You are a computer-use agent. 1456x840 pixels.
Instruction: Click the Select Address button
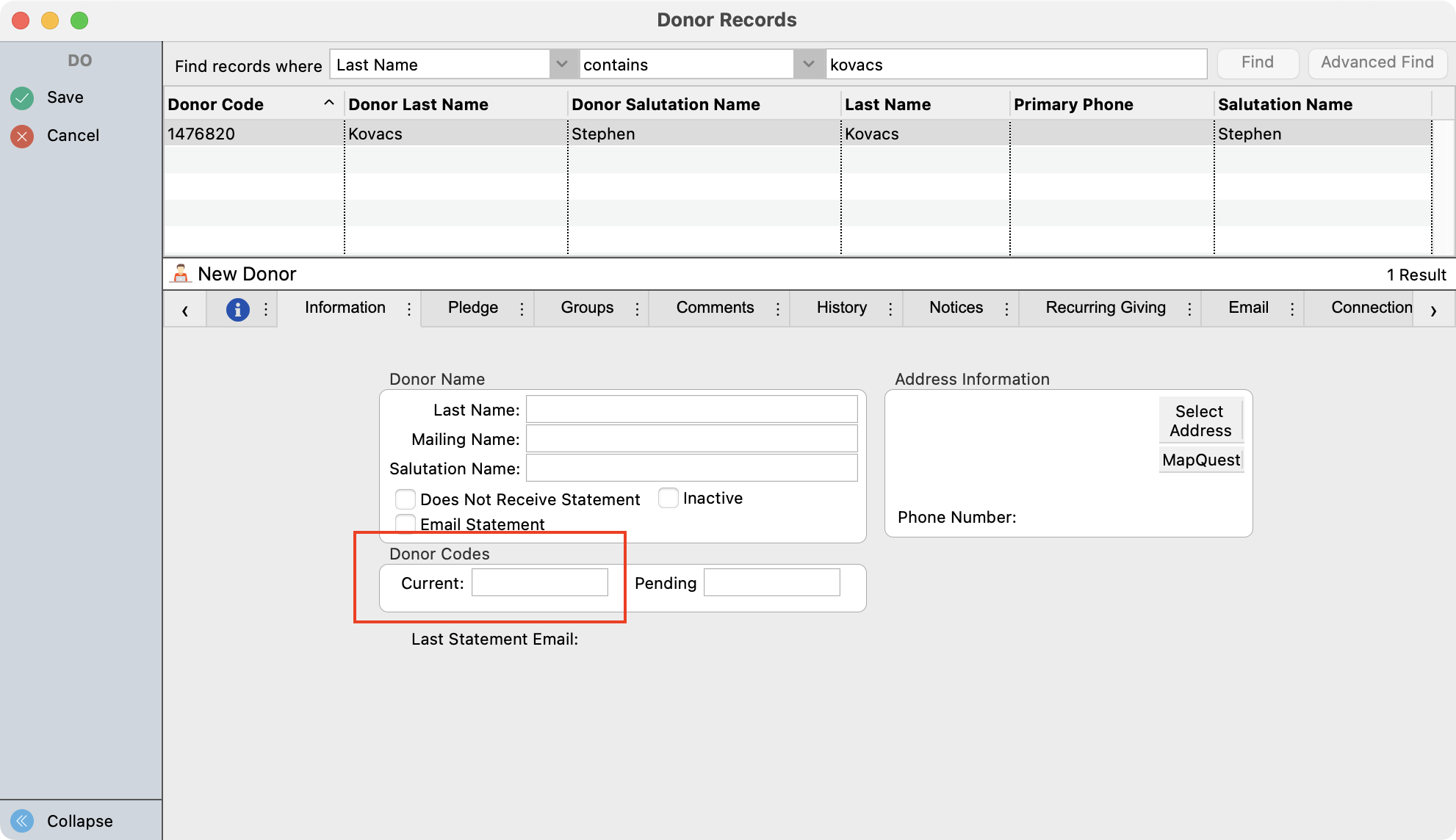(x=1200, y=421)
